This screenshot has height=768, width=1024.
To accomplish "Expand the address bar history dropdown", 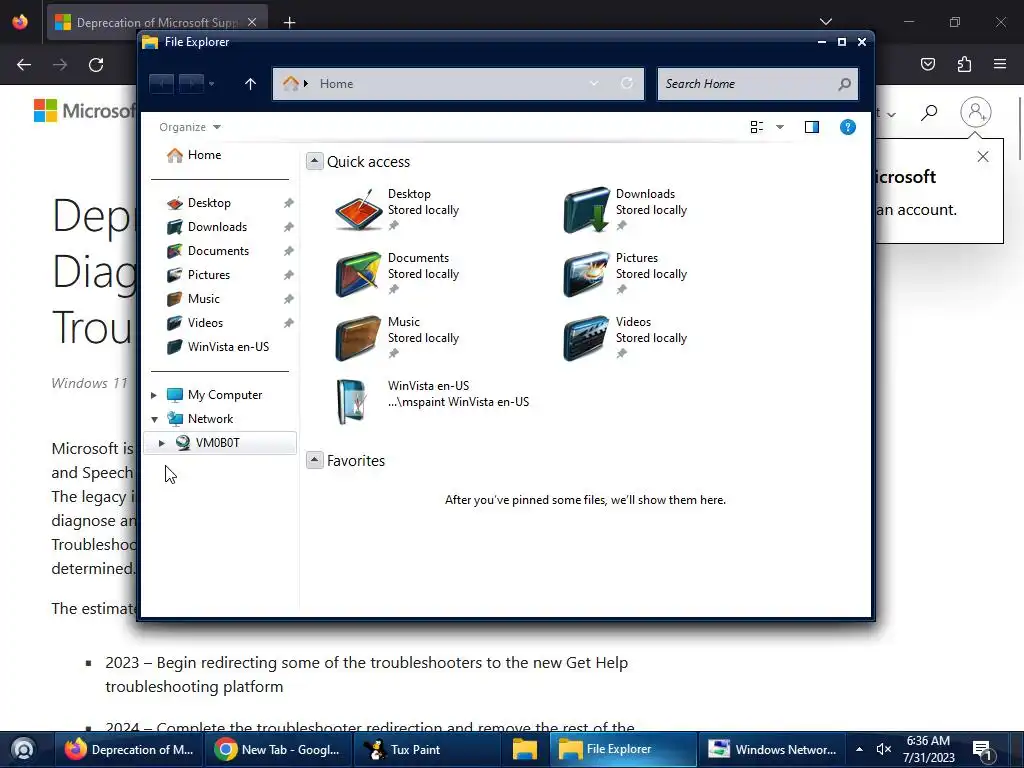I will pos(594,84).
